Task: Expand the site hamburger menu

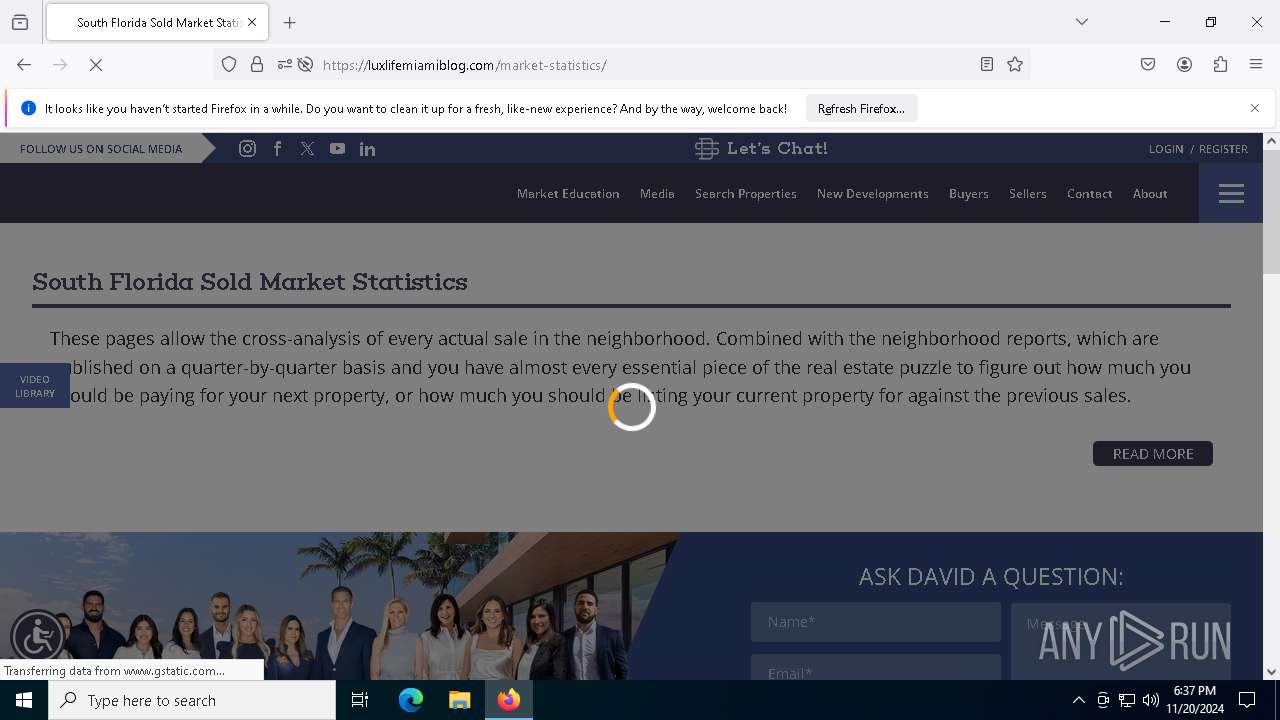Action: pyautogui.click(x=1231, y=193)
